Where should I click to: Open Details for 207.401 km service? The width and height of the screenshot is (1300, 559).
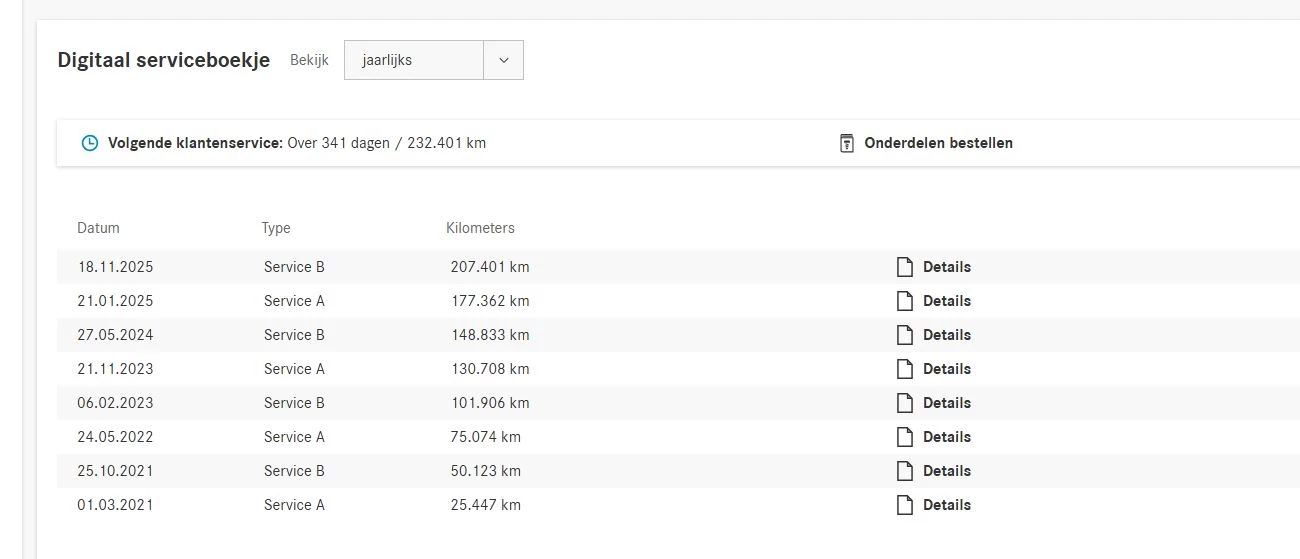pos(946,267)
